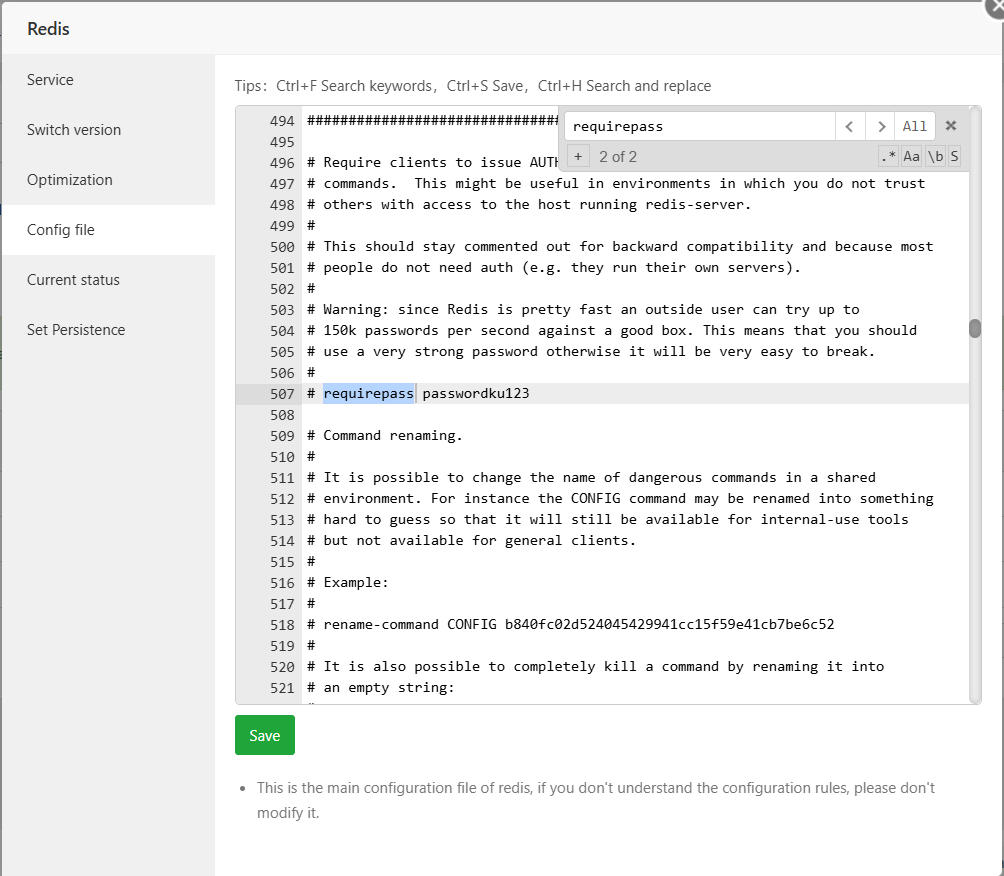This screenshot has width=1004, height=876.
Task: Click the highlighted requirepass text on line 507
Action: 368,393
